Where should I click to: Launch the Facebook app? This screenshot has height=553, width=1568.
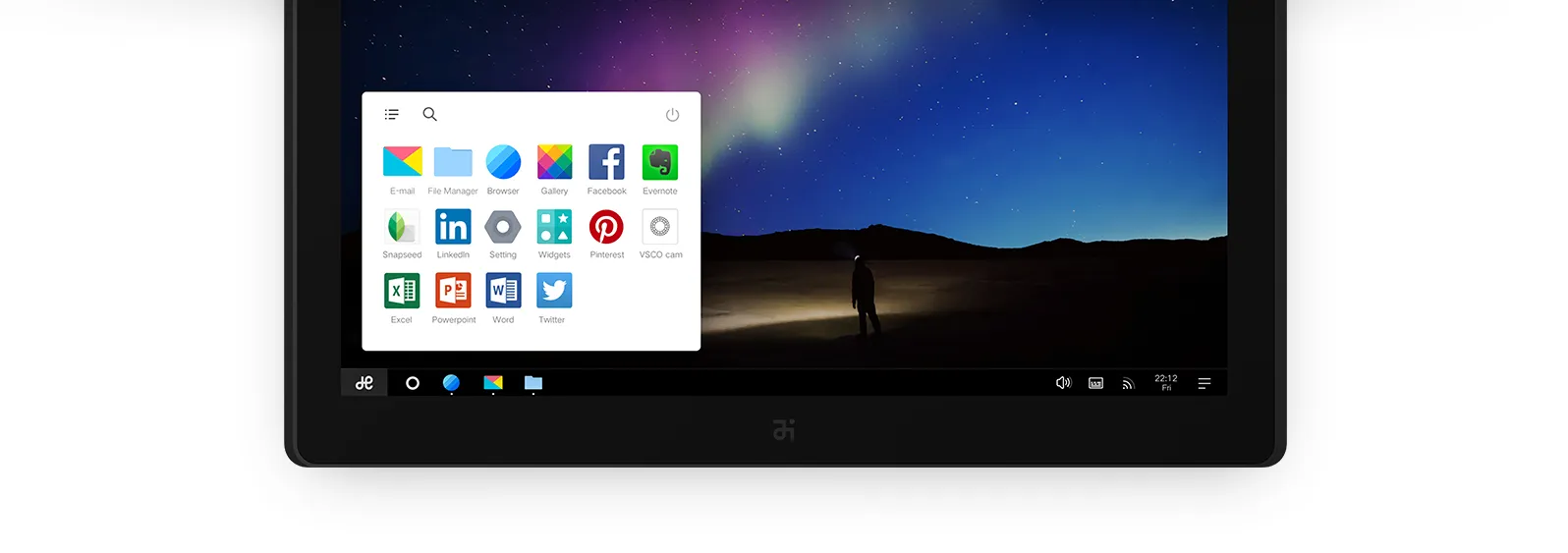click(606, 162)
